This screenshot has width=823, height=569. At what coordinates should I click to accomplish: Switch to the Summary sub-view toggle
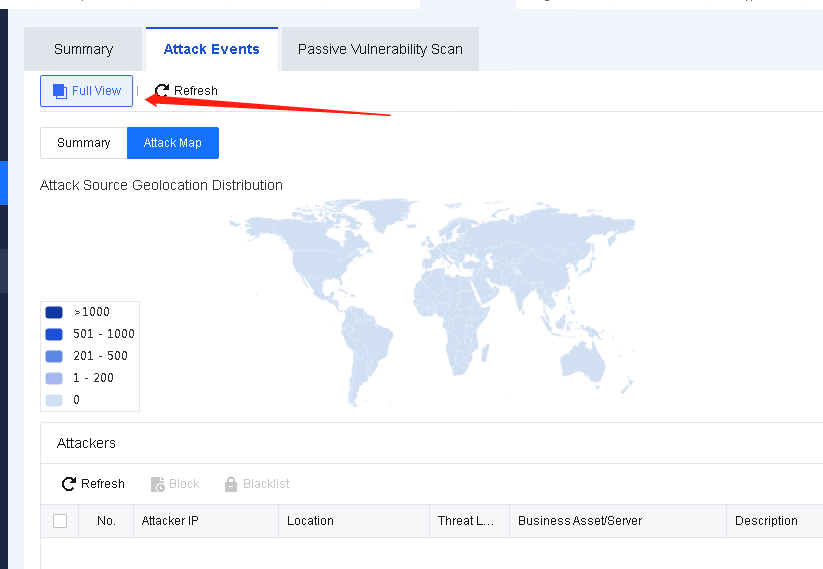click(84, 143)
